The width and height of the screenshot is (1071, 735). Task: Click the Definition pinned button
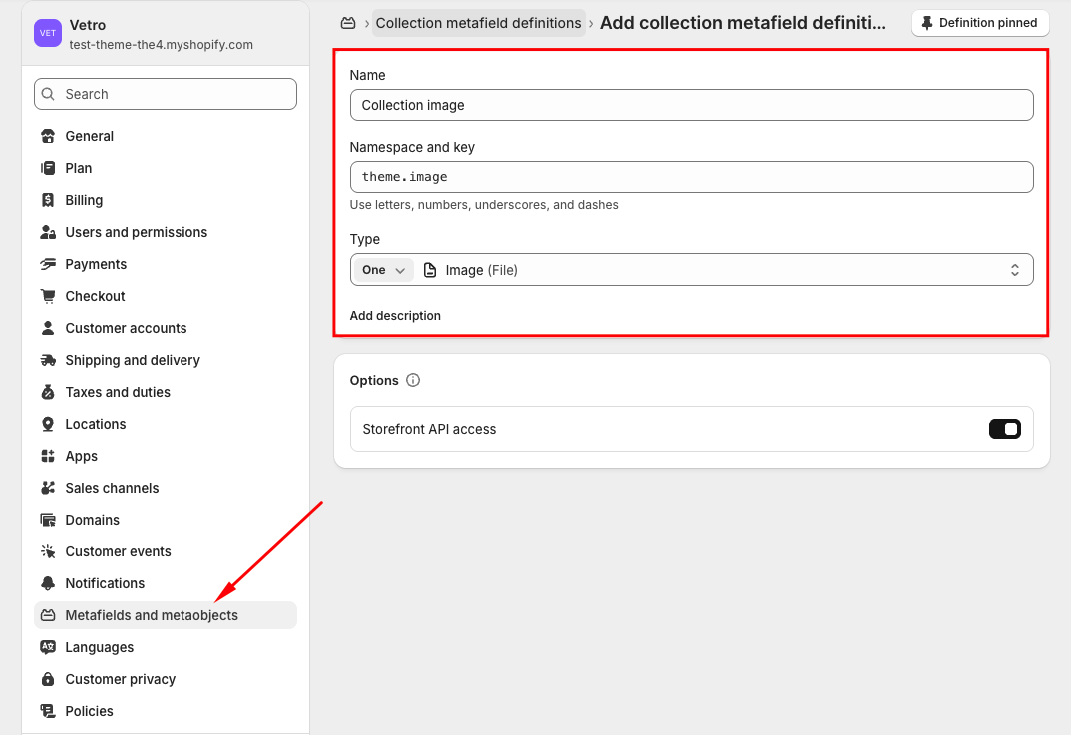point(979,23)
